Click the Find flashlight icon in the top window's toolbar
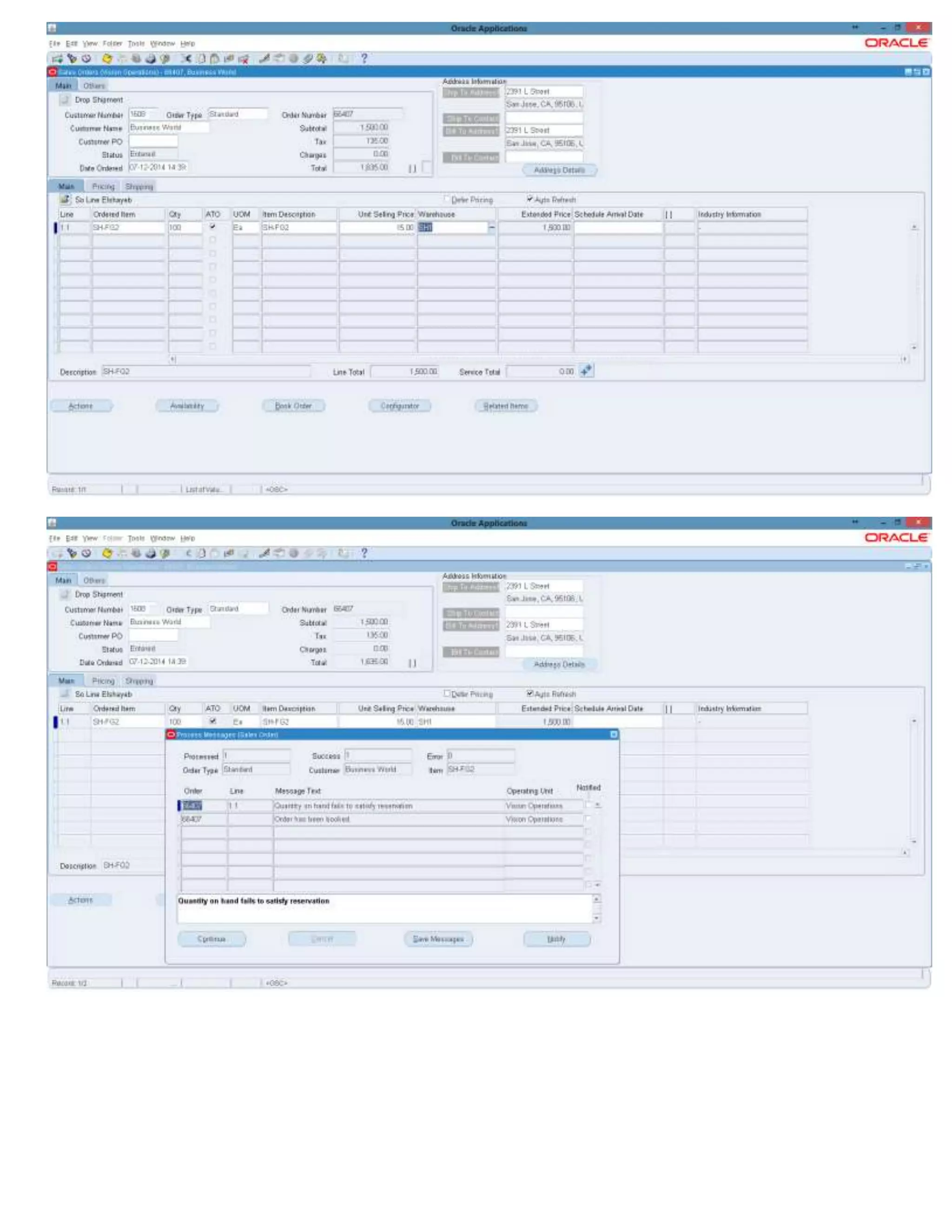This screenshot has height=1232, width=952. coord(72,58)
